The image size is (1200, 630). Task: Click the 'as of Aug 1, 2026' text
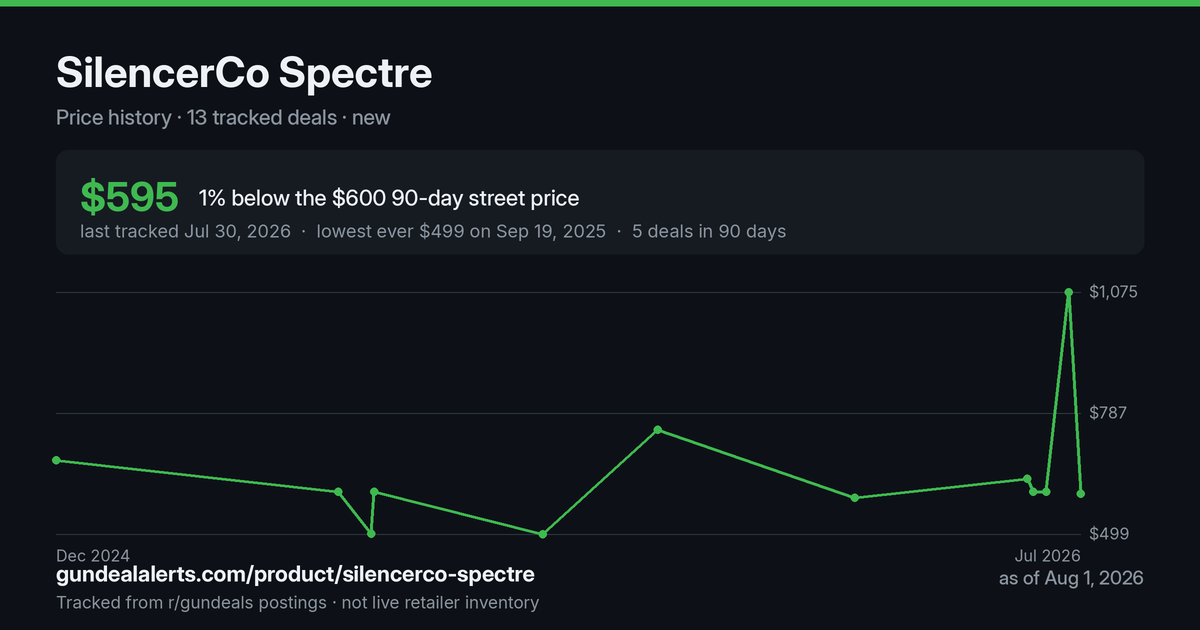[x=1071, y=578]
